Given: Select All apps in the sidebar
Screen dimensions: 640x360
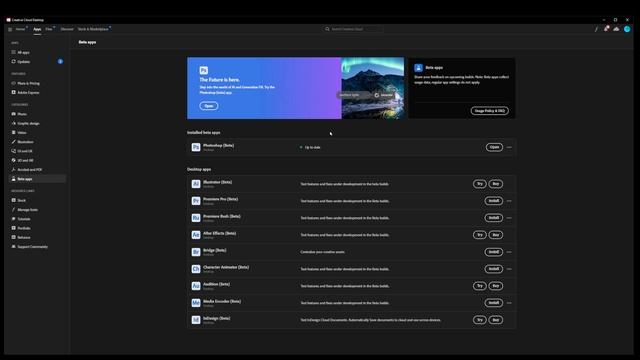Looking at the screenshot, I should [37, 52].
